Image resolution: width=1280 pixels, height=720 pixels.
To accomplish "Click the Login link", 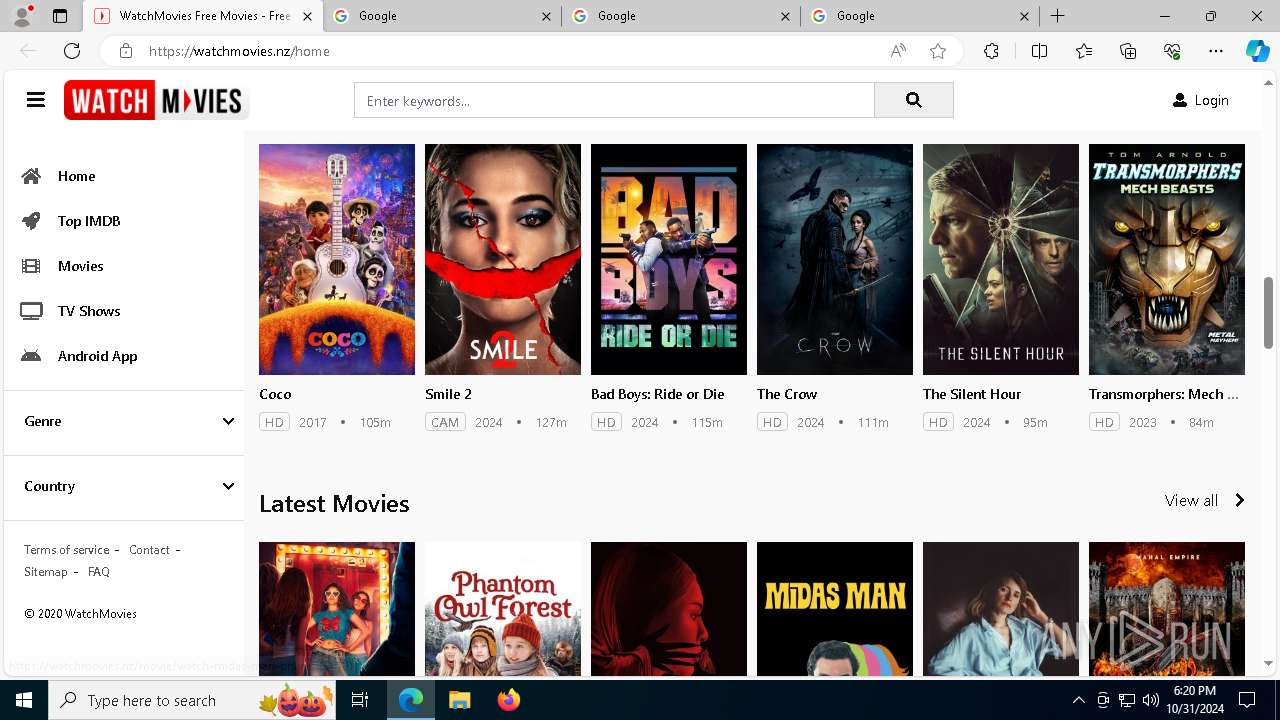I will pyautogui.click(x=1211, y=100).
